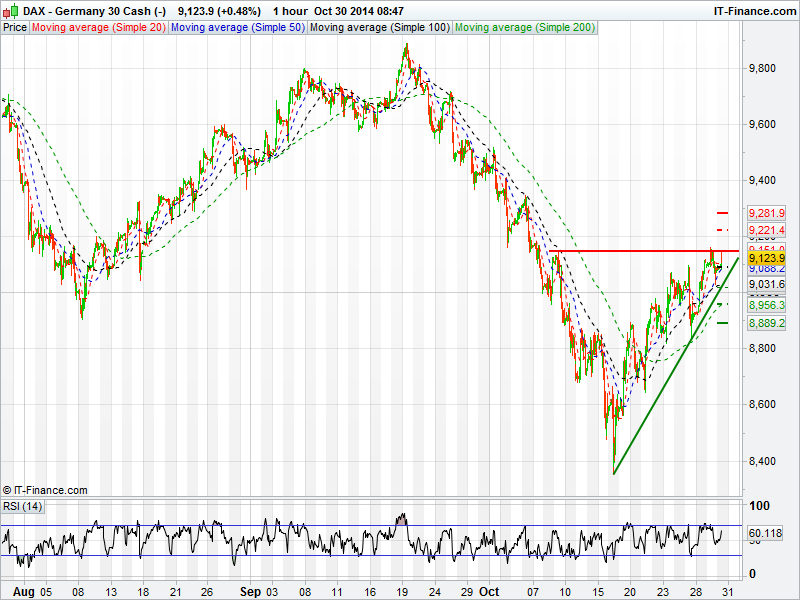The width and height of the screenshot is (800, 600).
Task: Click the 9,031.6 price level label
Action: click(766, 284)
